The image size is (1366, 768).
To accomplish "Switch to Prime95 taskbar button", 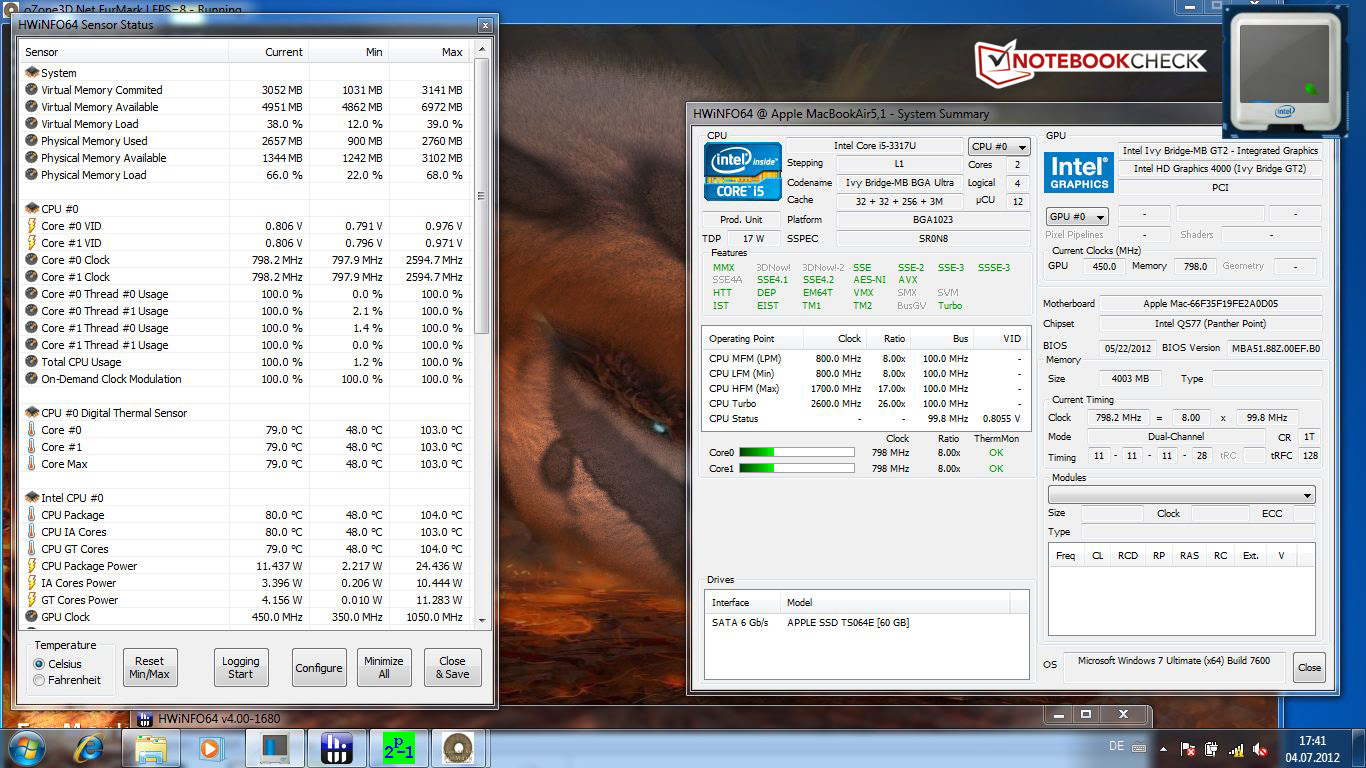I will (x=399, y=748).
